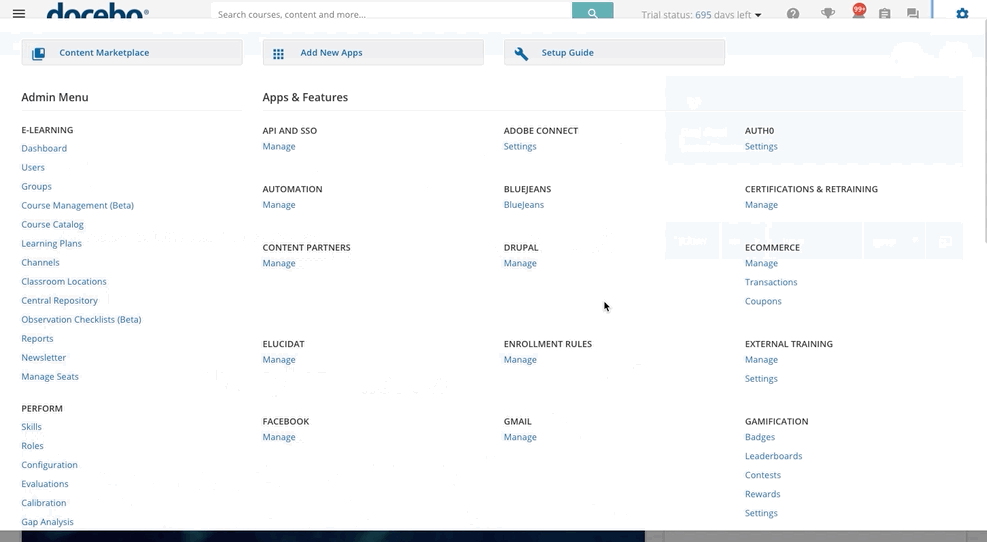Open Add New Apps

tap(373, 53)
